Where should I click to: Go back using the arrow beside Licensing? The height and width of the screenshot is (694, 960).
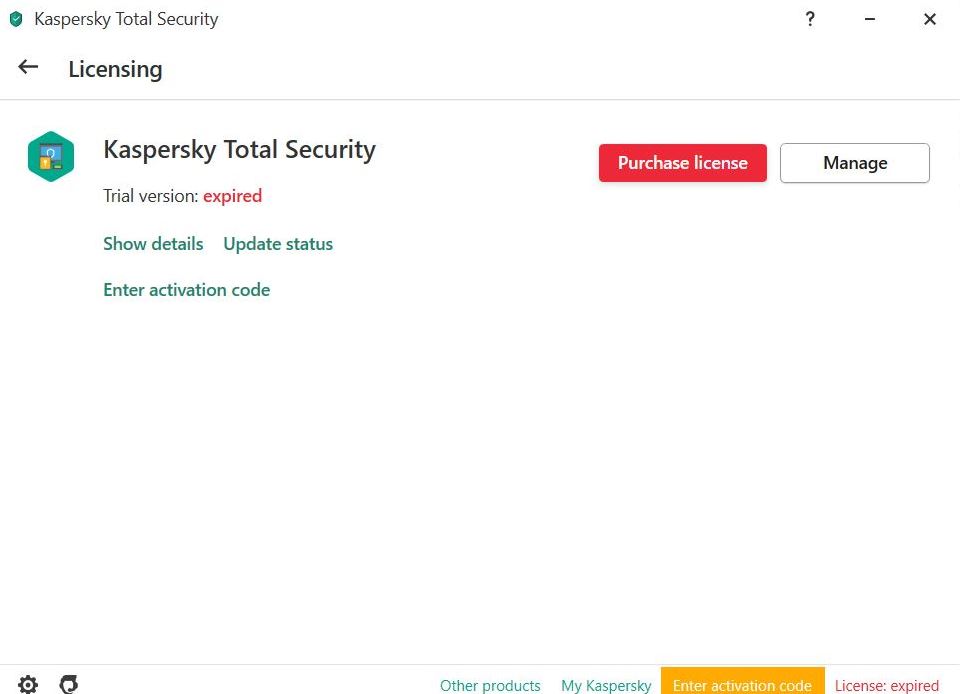click(x=28, y=67)
